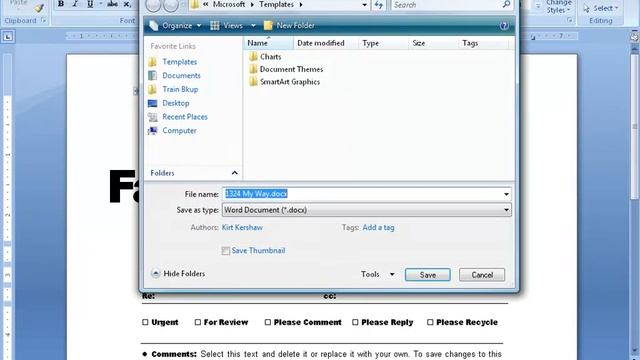Click Kirt Kershaw author name
This screenshot has width=640, height=360.
[242, 228]
